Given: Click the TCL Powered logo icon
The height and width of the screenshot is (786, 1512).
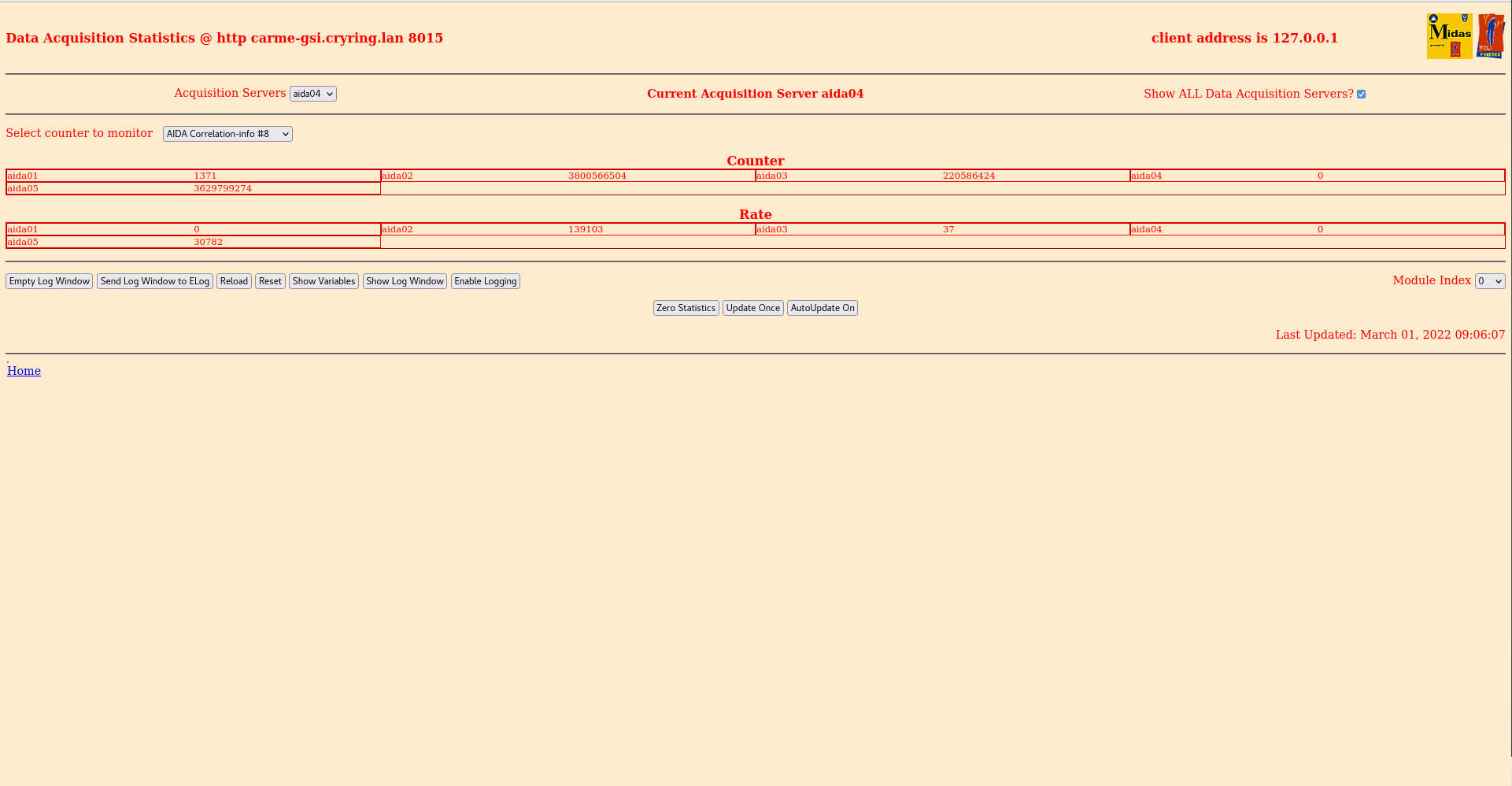Looking at the screenshot, I should (x=1492, y=35).
